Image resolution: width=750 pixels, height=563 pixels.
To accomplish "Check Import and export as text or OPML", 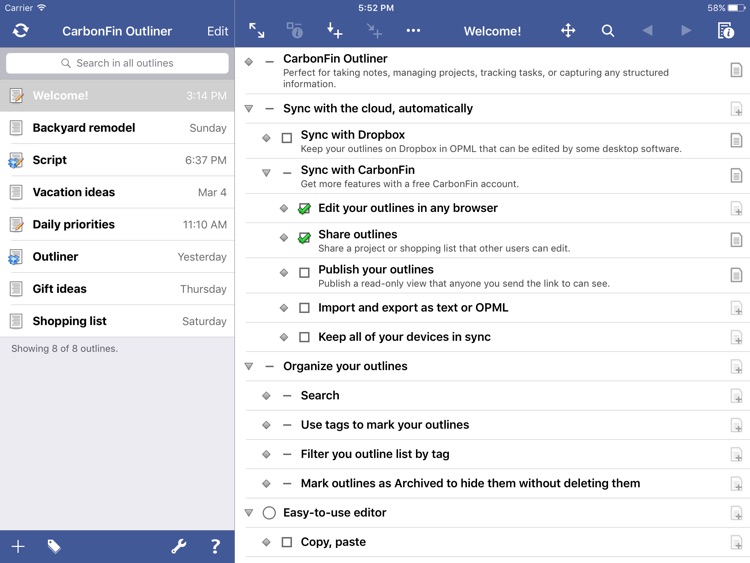I will 304,308.
